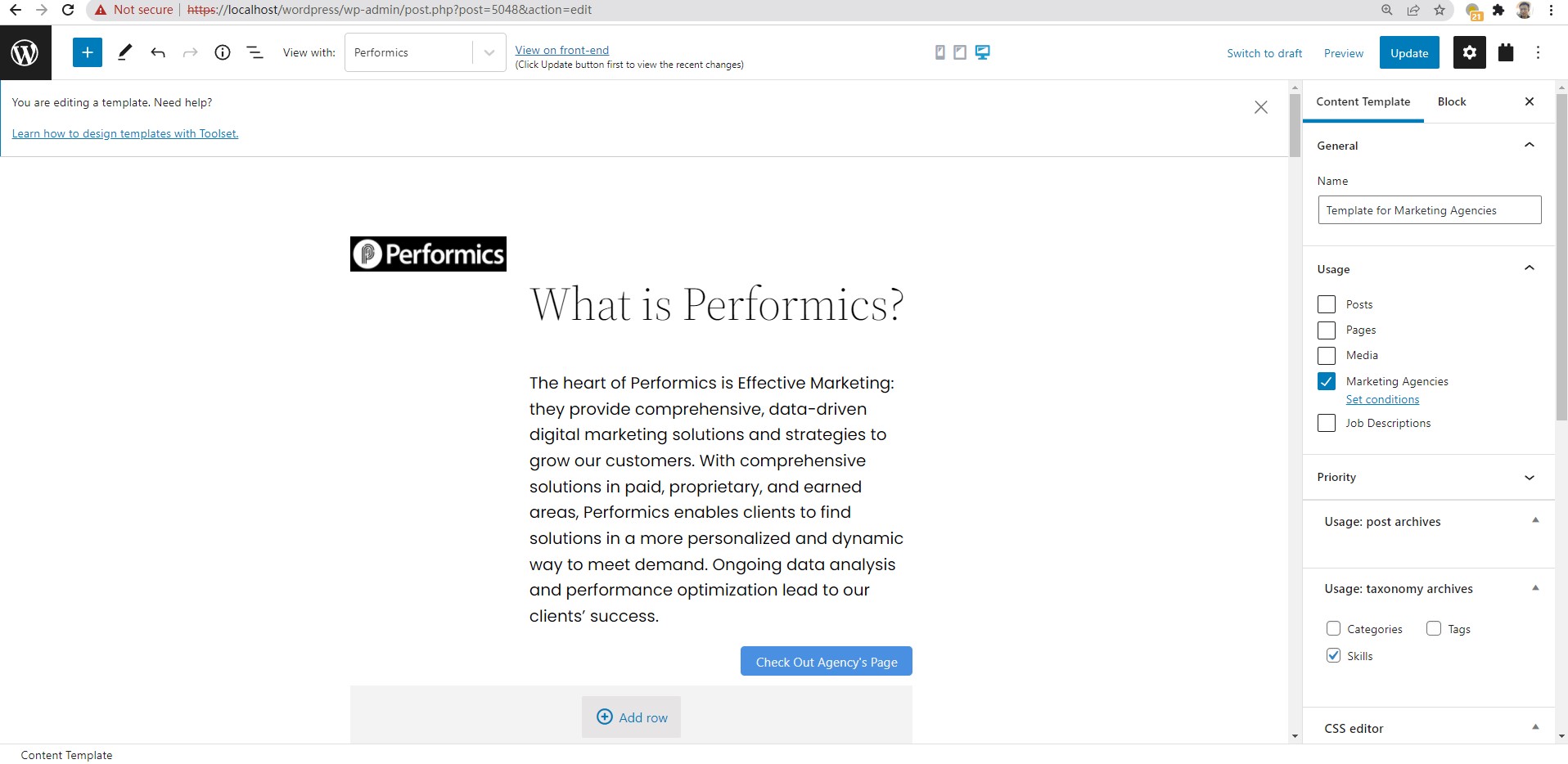Expand the Priority panel

1429,477
